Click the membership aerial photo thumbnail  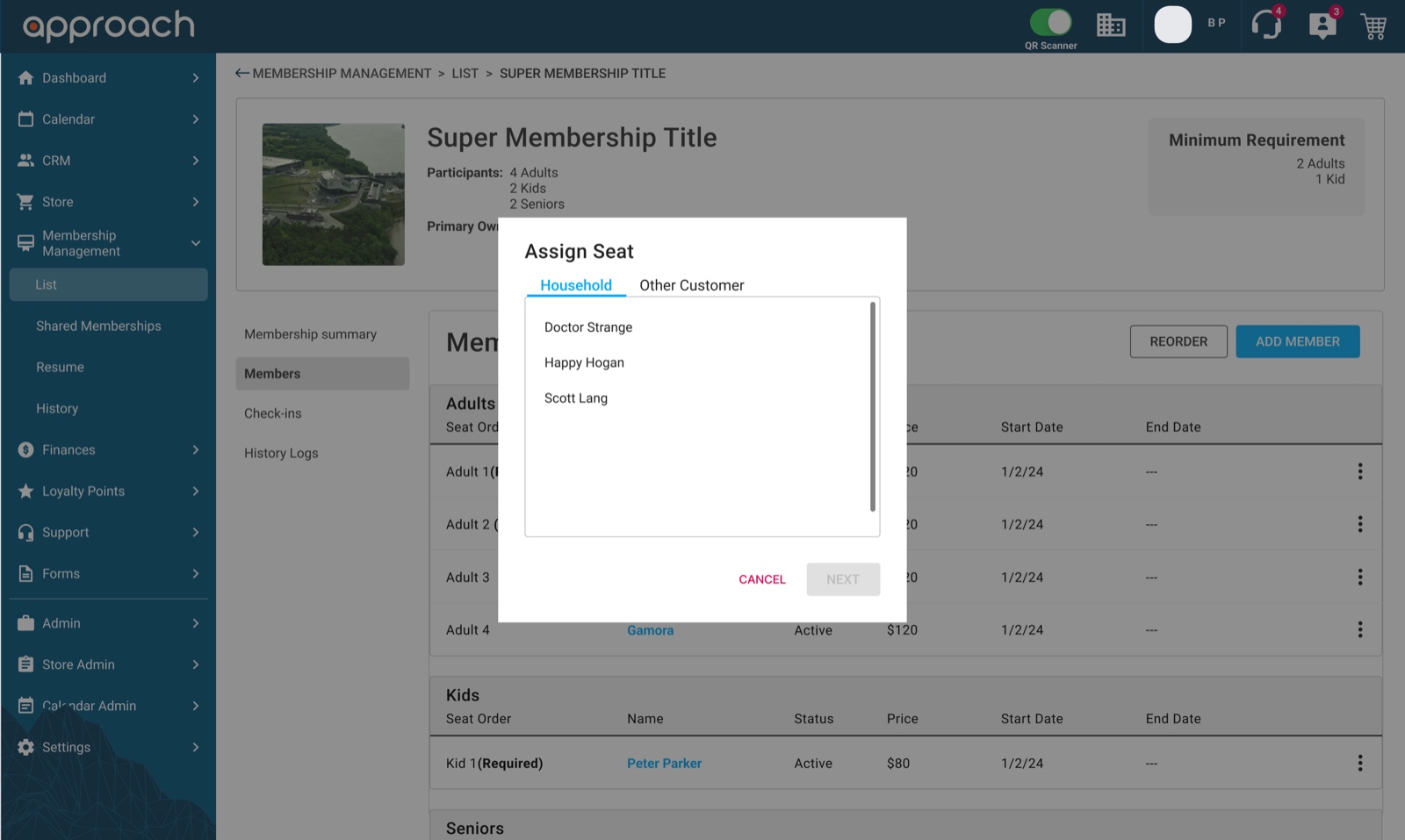334,194
